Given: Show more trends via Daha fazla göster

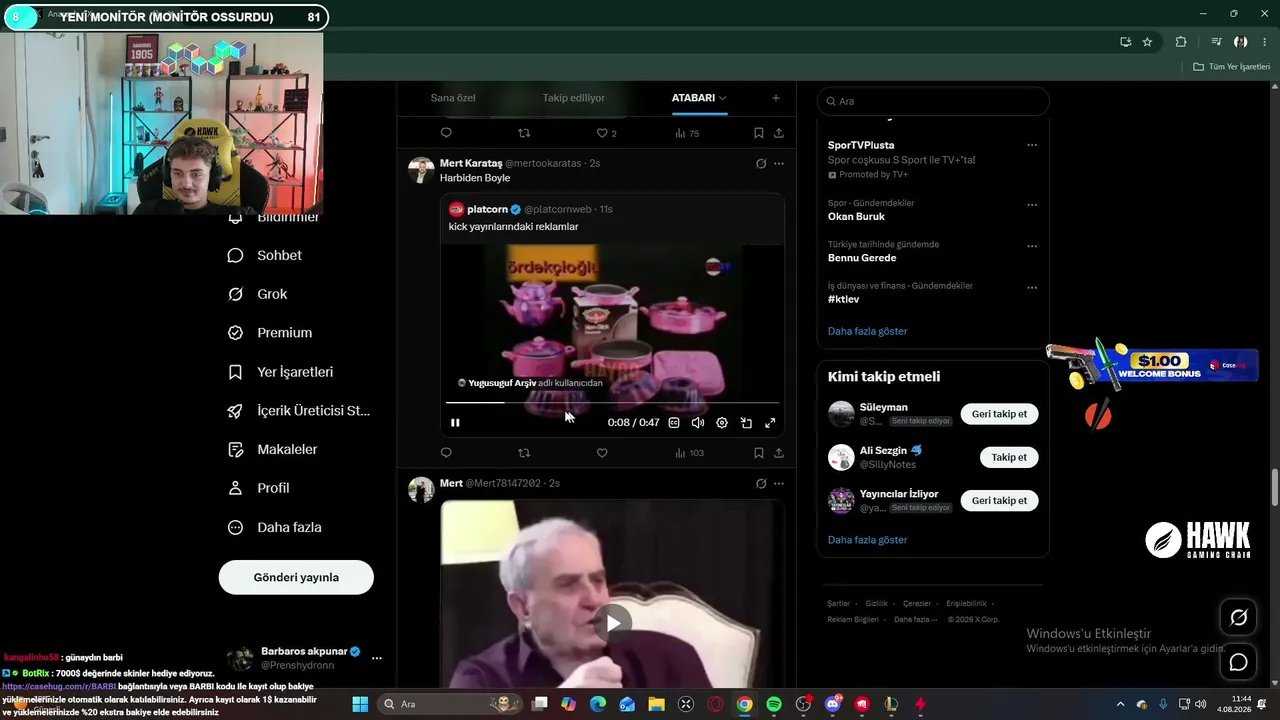Looking at the screenshot, I should coord(868,331).
